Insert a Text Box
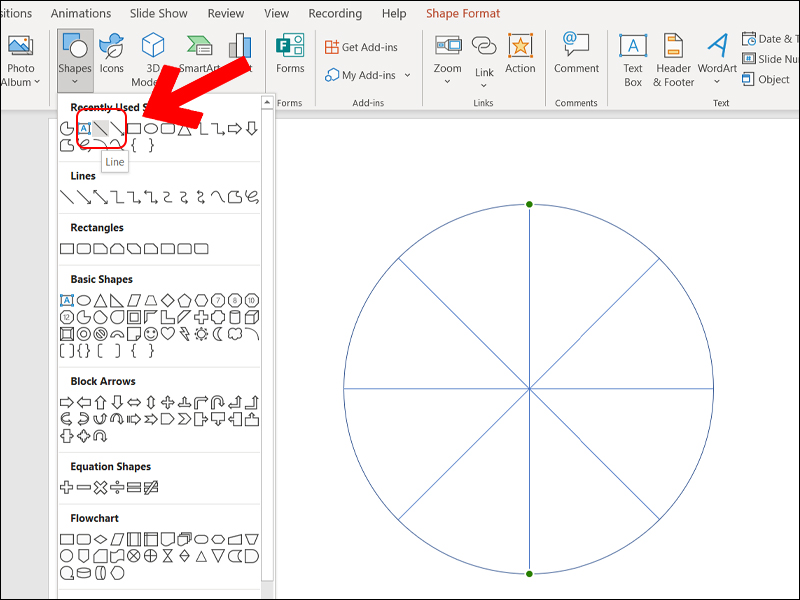Viewport: 800px width, 600px height. click(x=633, y=58)
